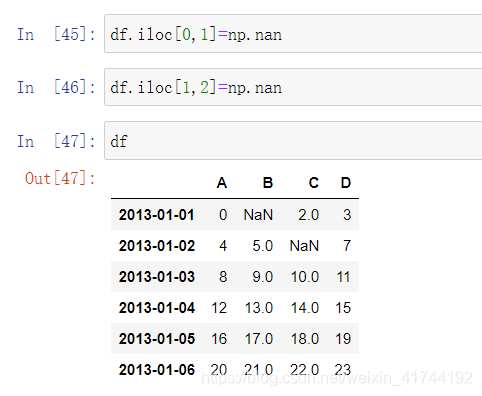
Task: Click the 5.0 cell in the 2013-01-02 row
Action: 263,246
